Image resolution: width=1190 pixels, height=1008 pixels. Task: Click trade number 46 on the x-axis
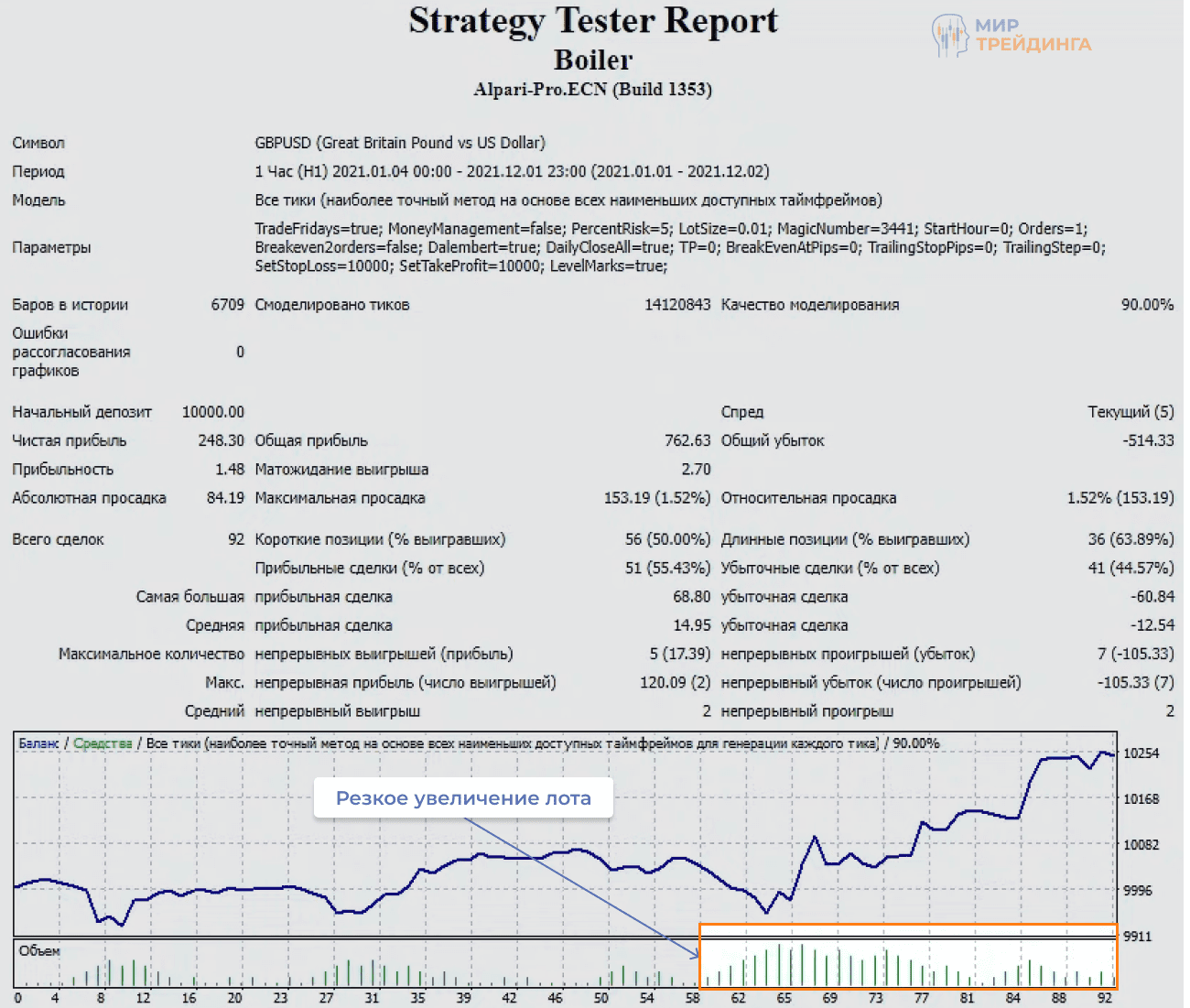click(x=555, y=998)
